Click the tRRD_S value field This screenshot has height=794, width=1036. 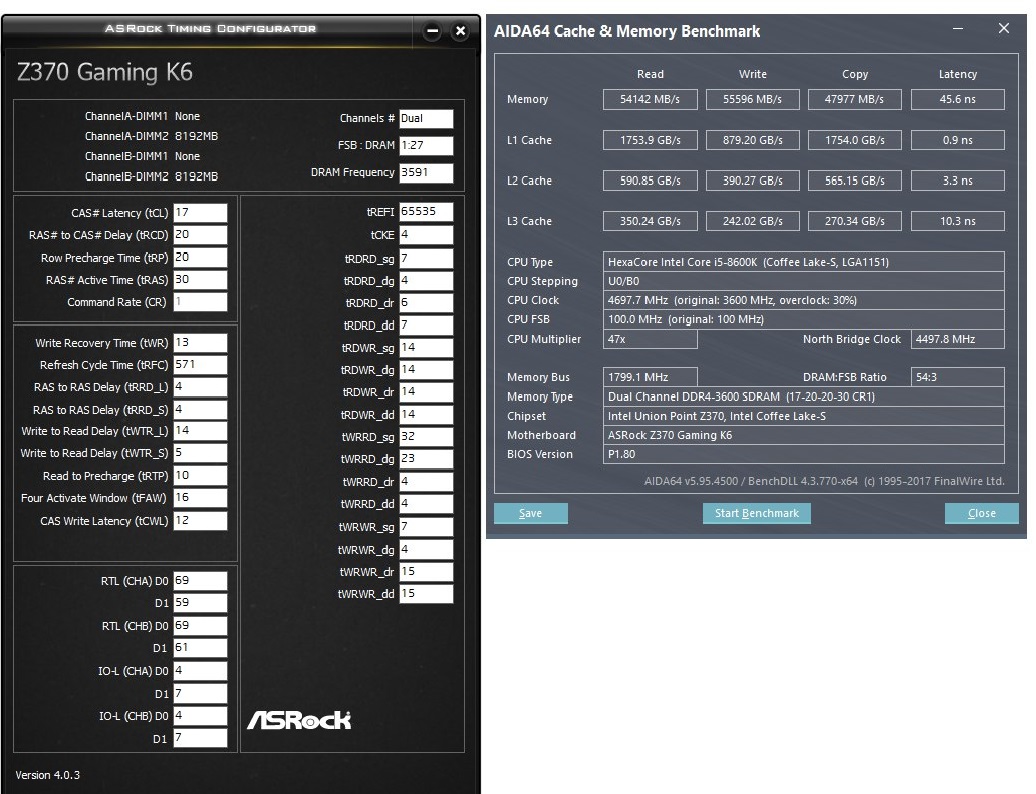tap(200, 410)
